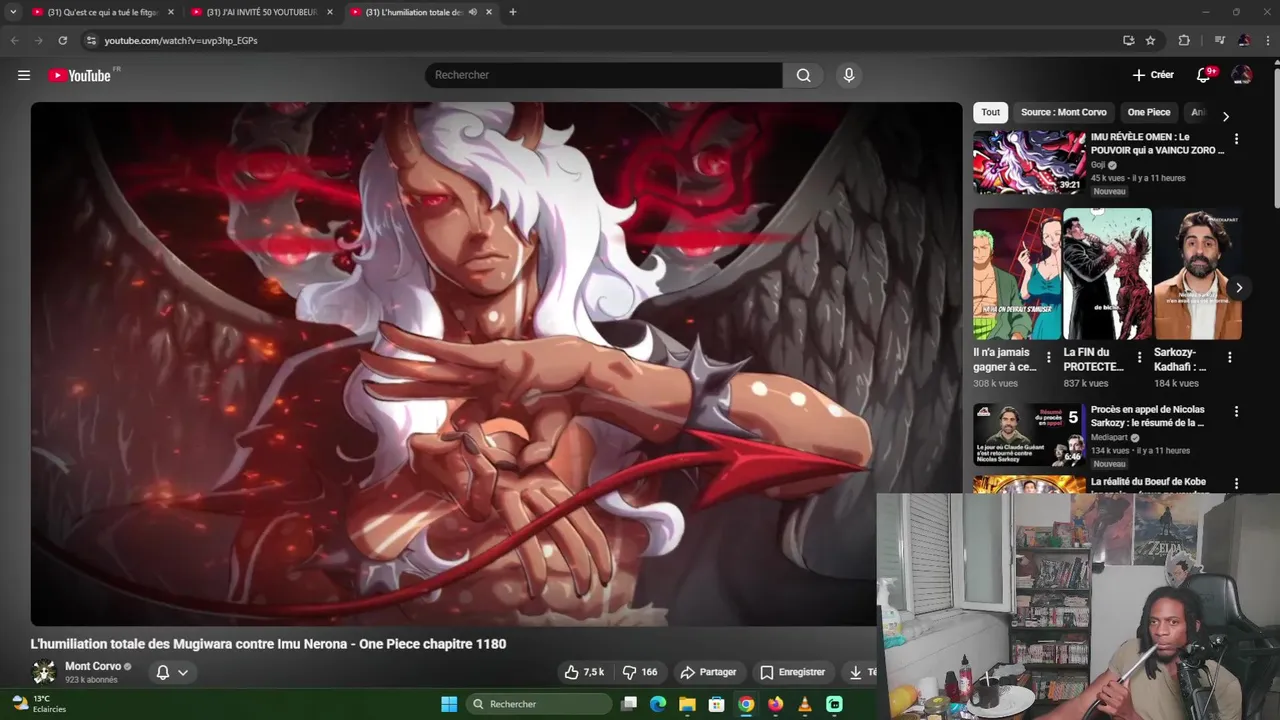Select the Tout filter chip

point(990,112)
